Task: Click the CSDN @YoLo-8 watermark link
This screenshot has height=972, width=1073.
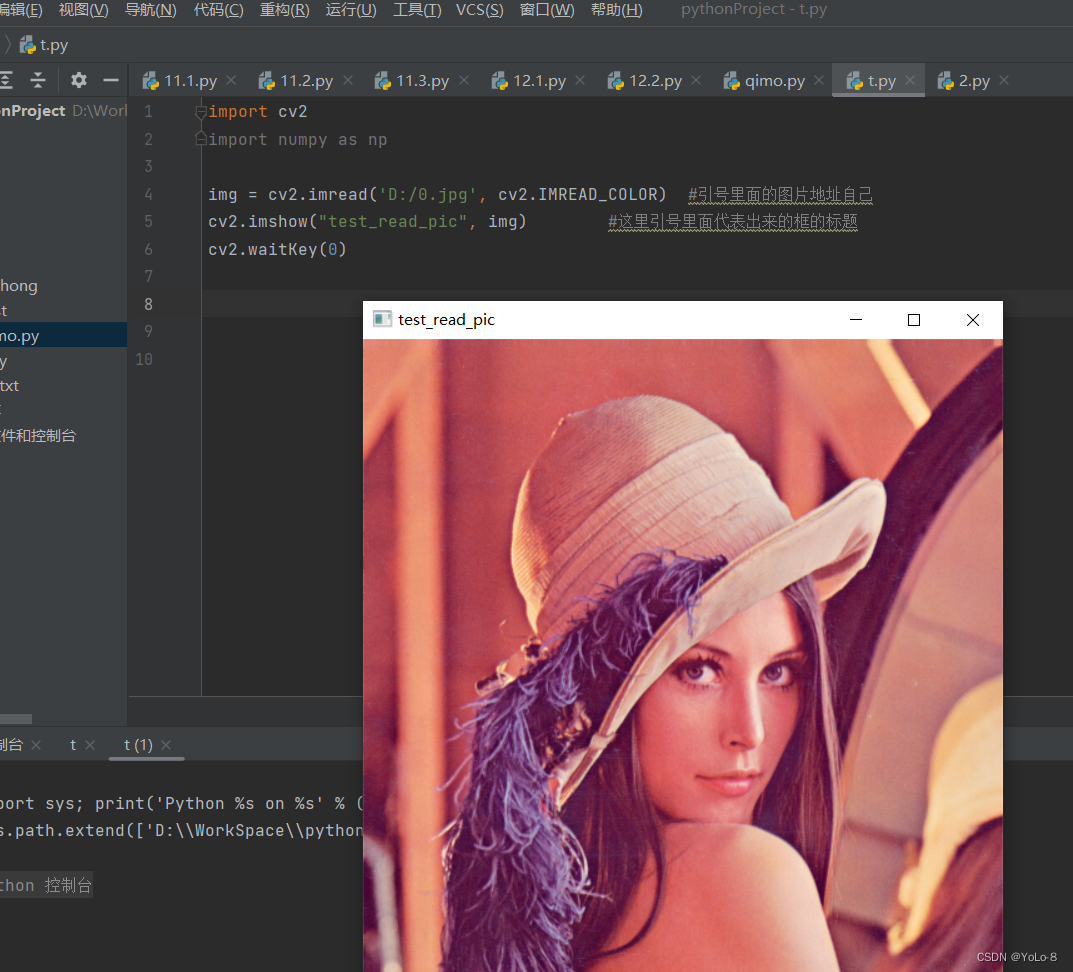Action: coord(1016,956)
